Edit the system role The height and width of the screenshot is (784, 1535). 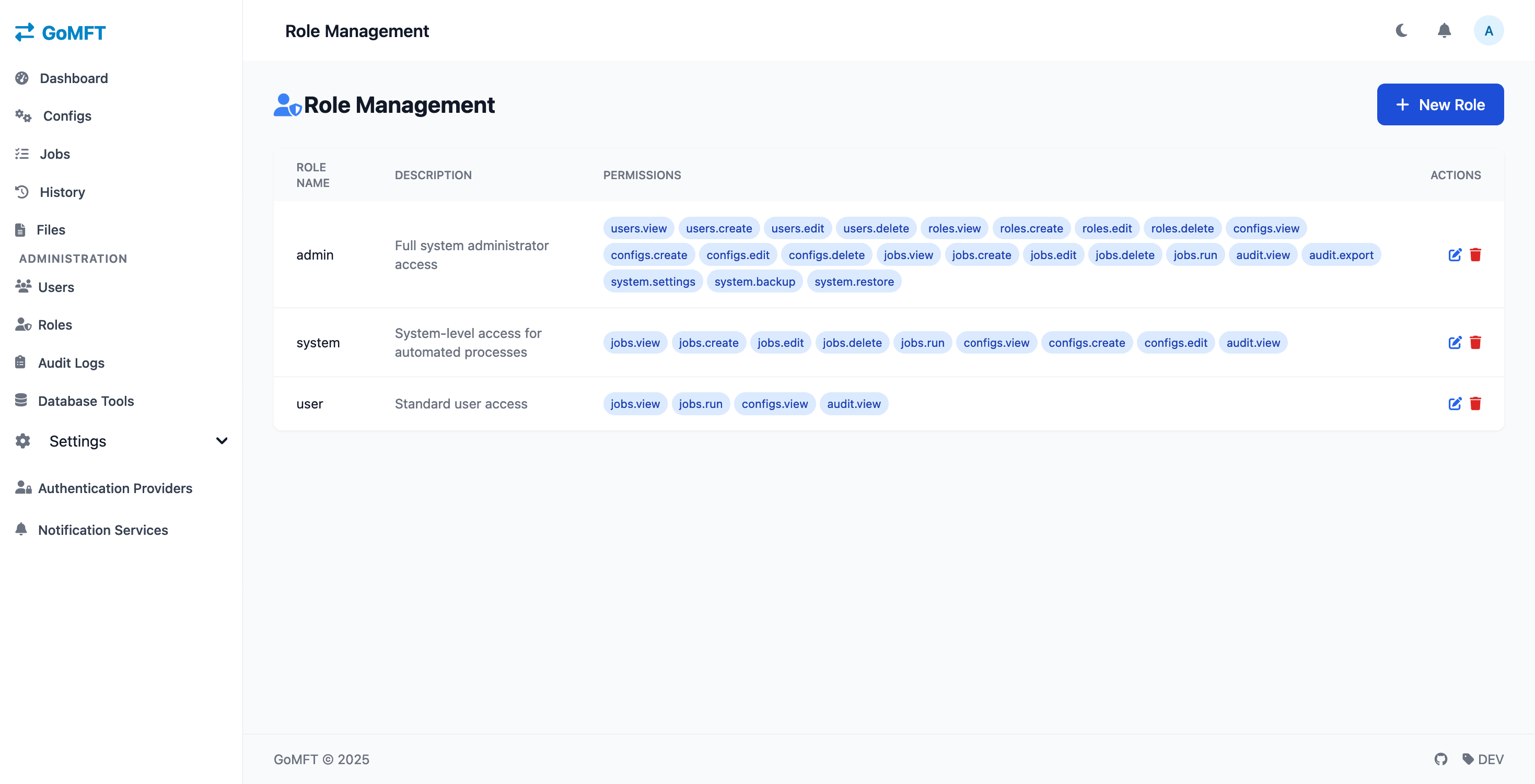click(1455, 343)
